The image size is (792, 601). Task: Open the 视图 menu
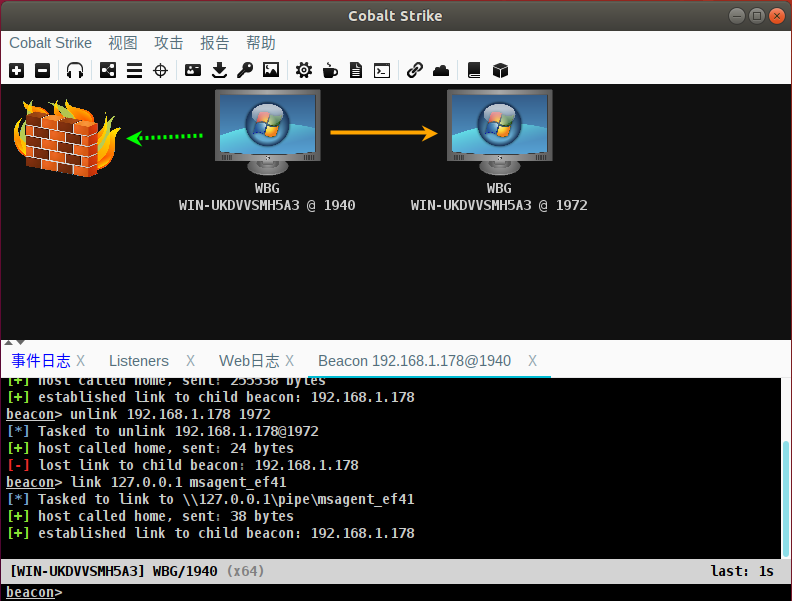click(x=123, y=43)
